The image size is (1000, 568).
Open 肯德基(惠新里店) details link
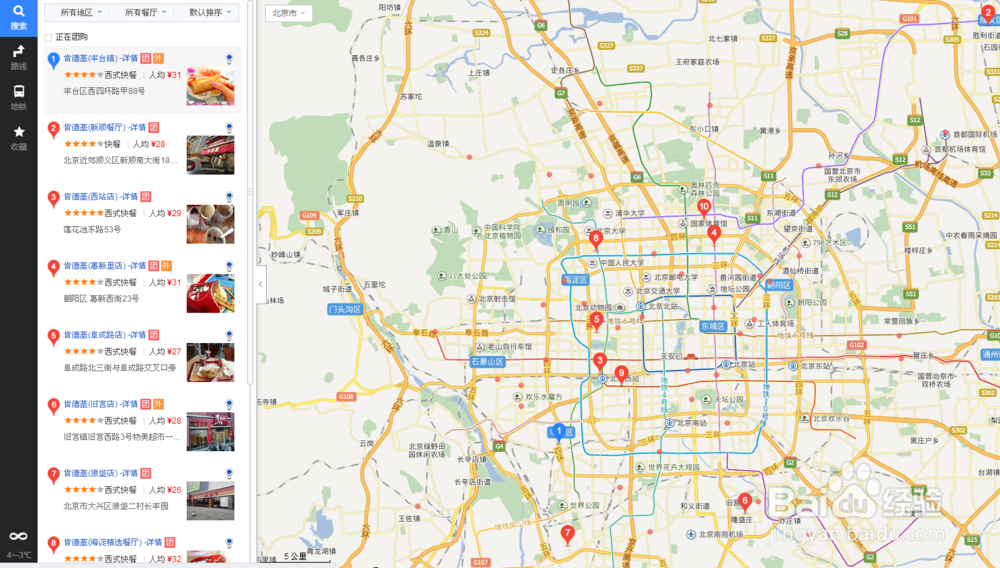click(105, 266)
